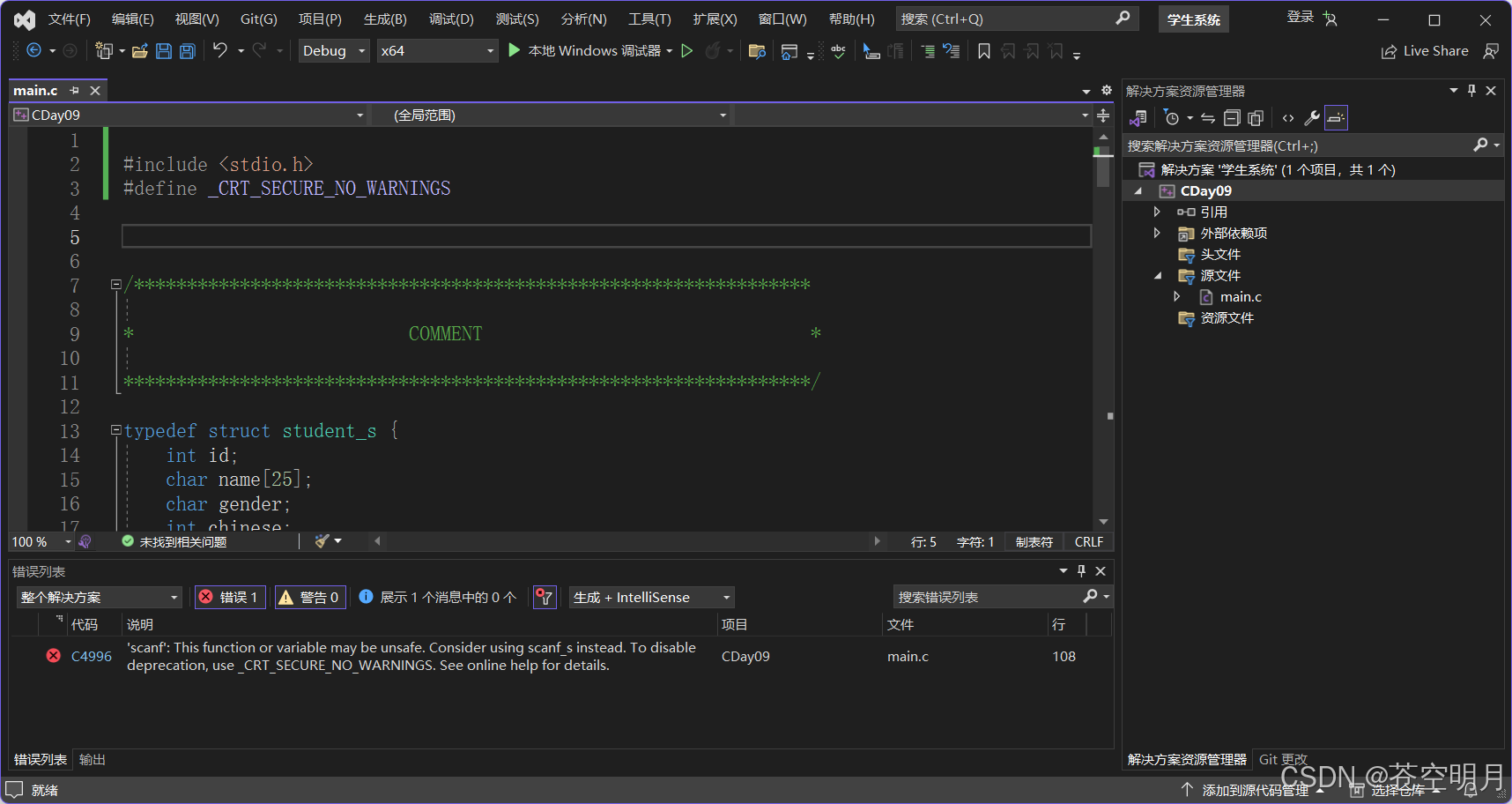The height and width of the screenshot is (804, 1512).
Task: Click the view code angle brackets icon
Action: [x=1288, y=117]
